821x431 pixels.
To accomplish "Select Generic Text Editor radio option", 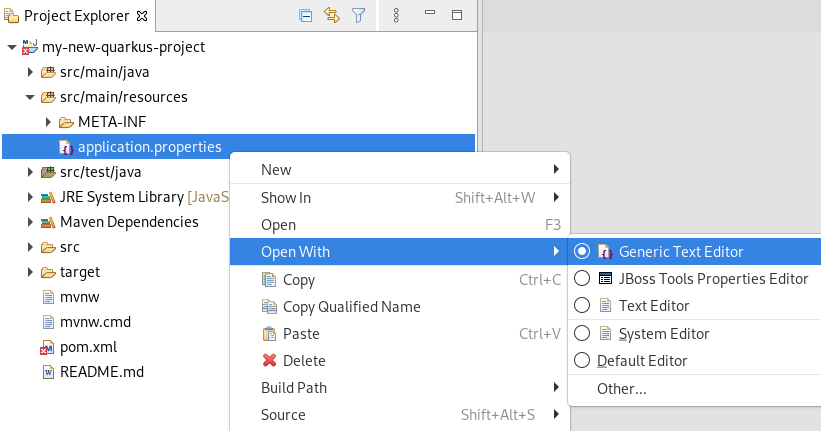I will click(x=582, y=252).
